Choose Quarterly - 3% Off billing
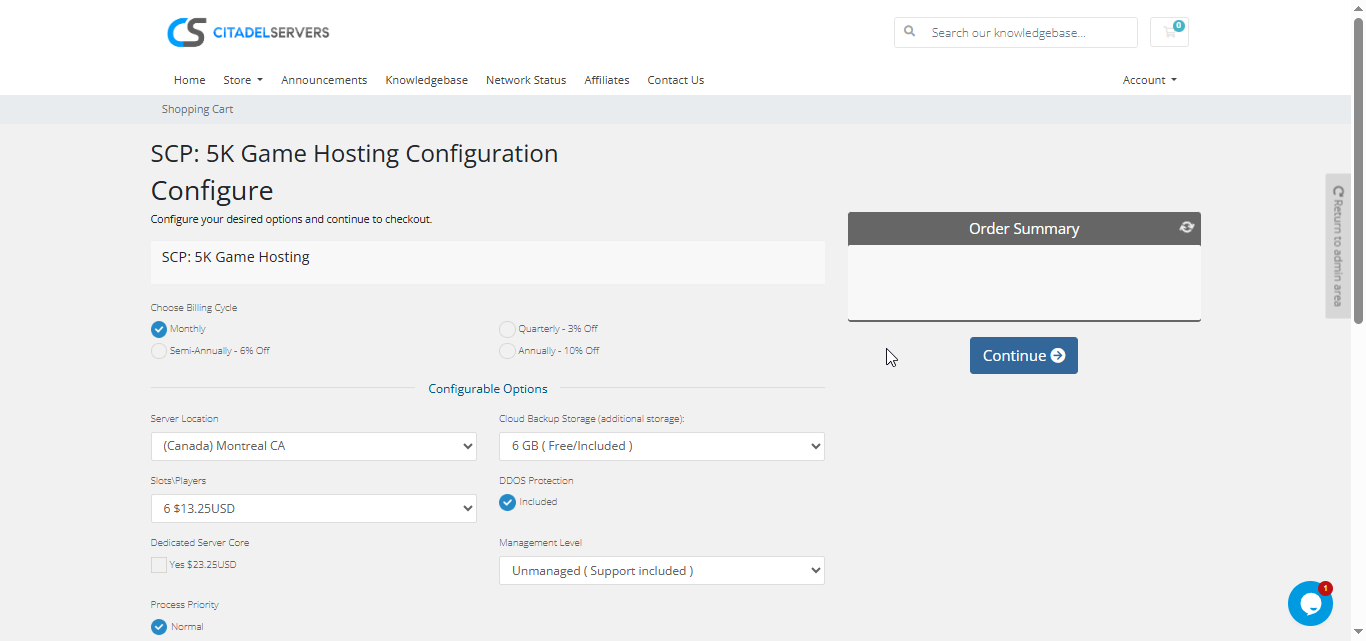 (x=508, y=329)
